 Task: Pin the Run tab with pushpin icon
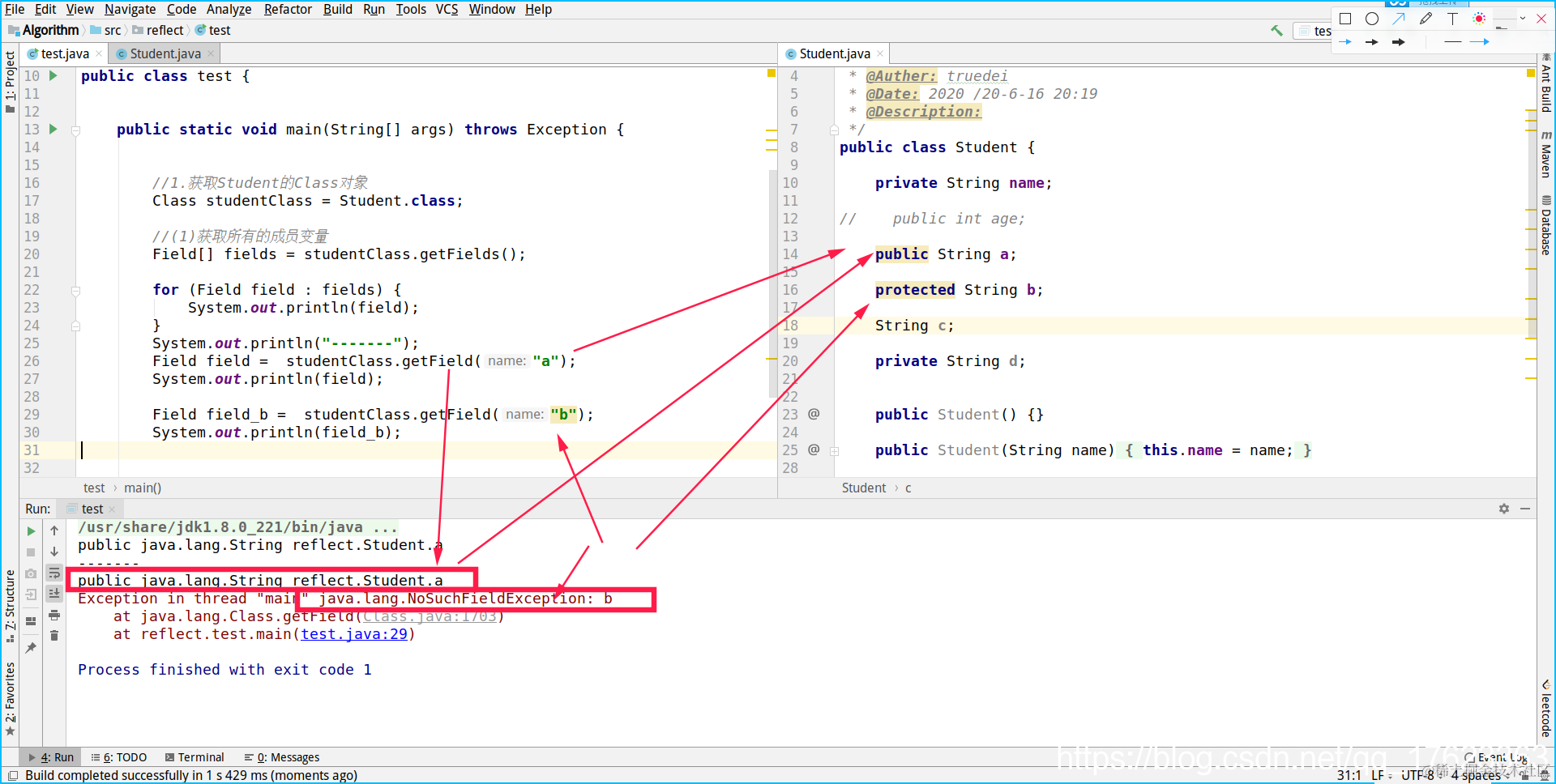(x=31, y=647)
